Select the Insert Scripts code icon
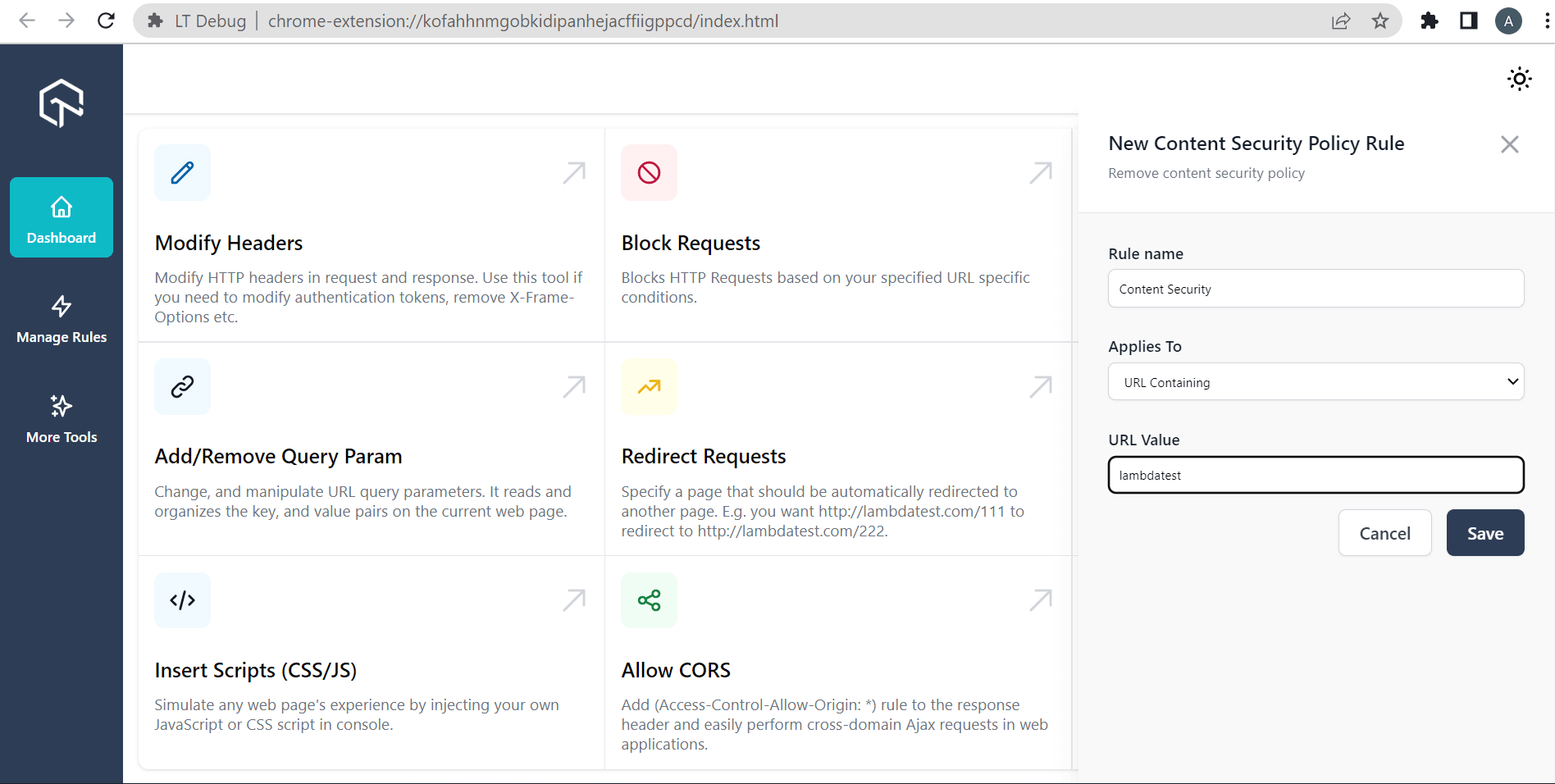1555x784 pixels. tap(182, 599)
